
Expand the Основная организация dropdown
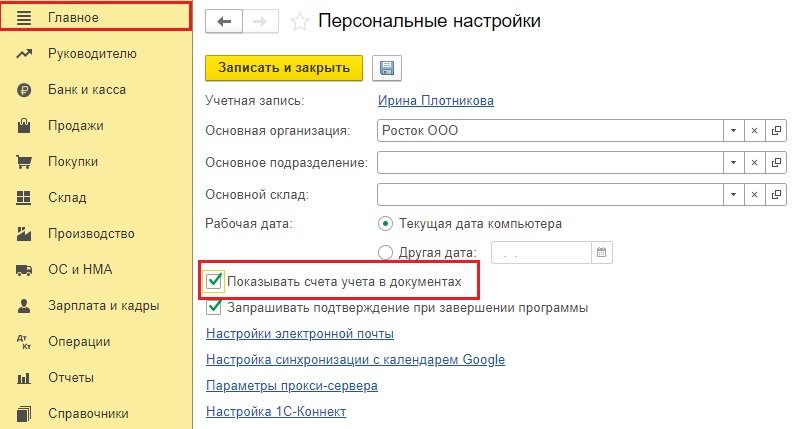coord(733,131)
